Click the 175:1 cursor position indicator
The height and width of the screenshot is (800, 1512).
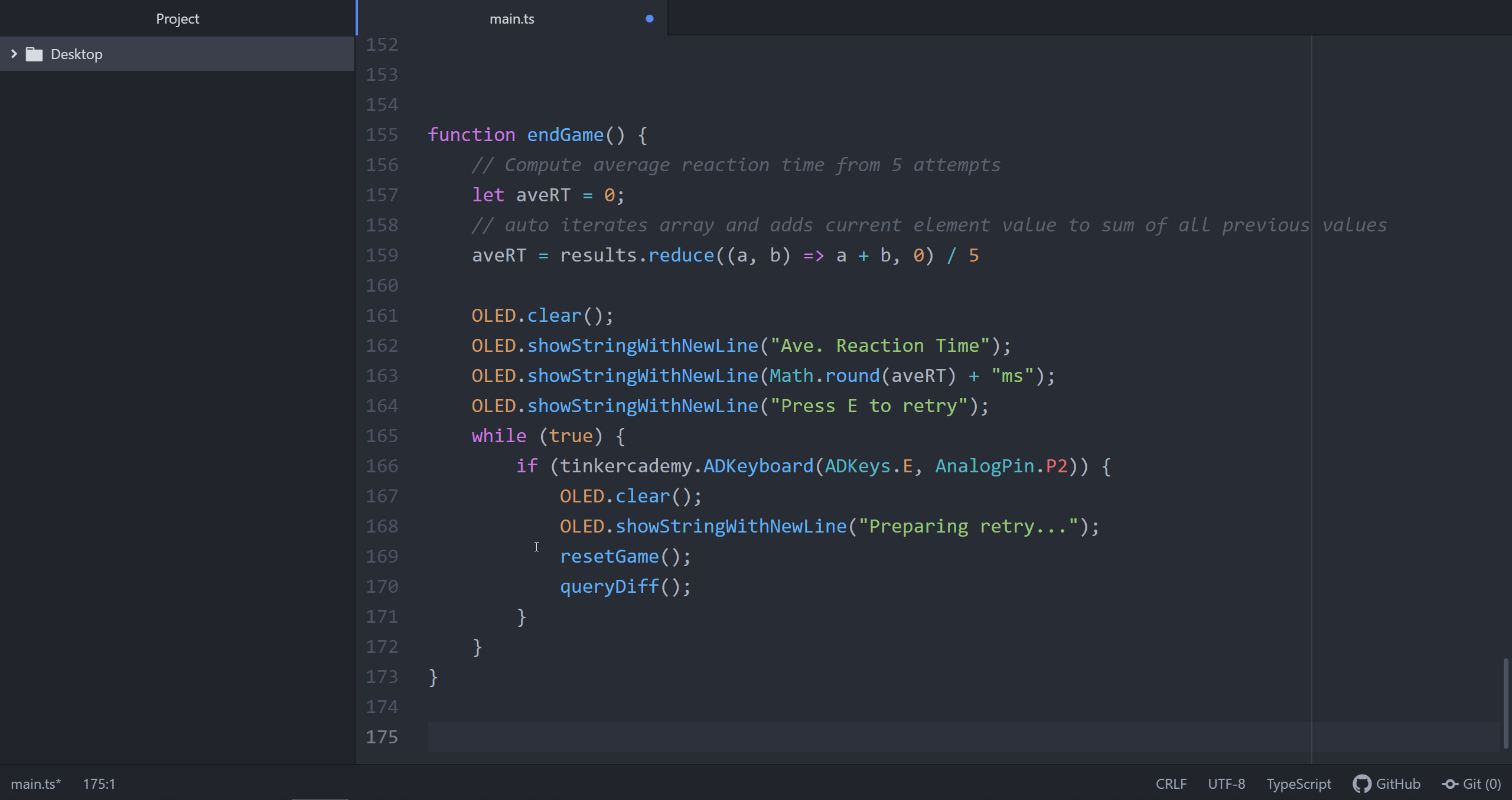(x=99, y=784)
